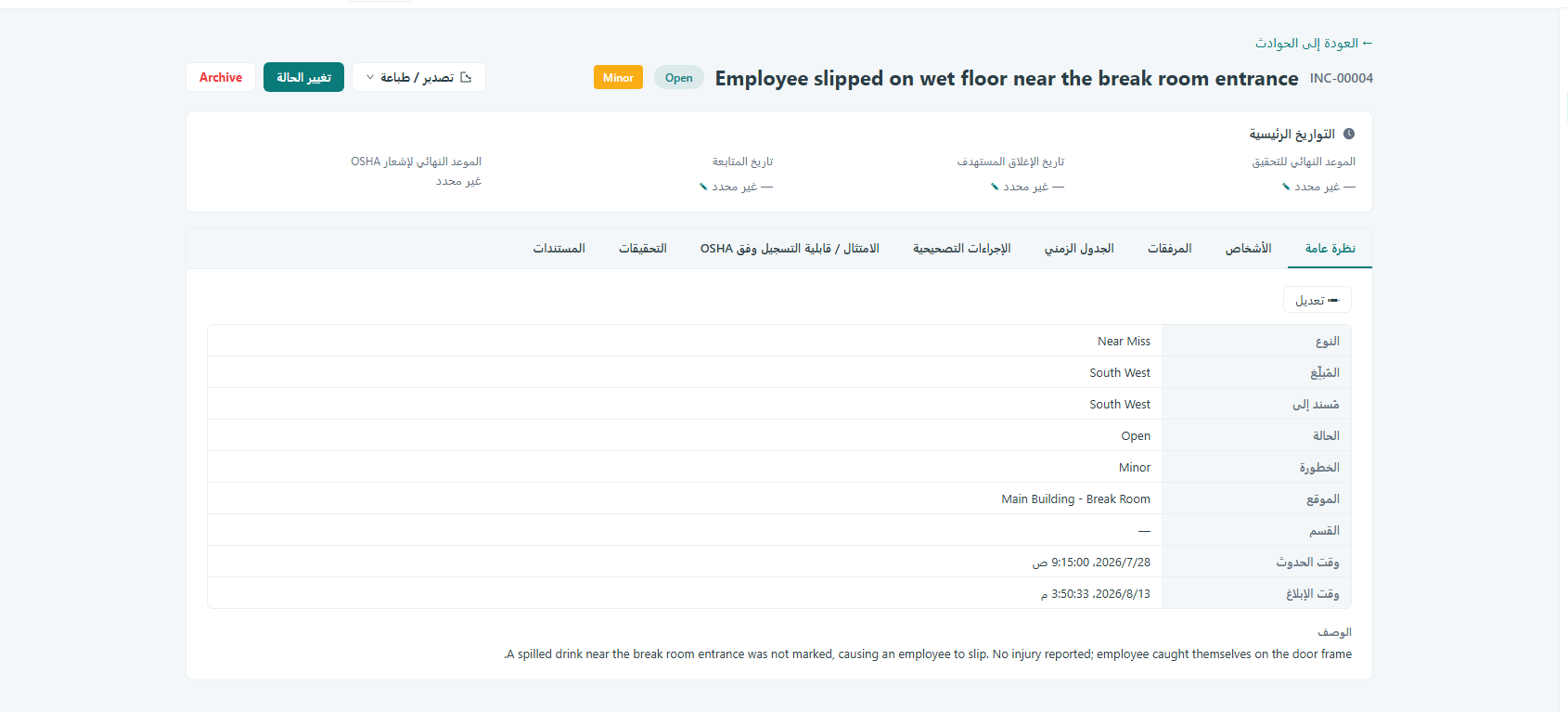Open the documents tab (المستندات)

pos(559,248)
